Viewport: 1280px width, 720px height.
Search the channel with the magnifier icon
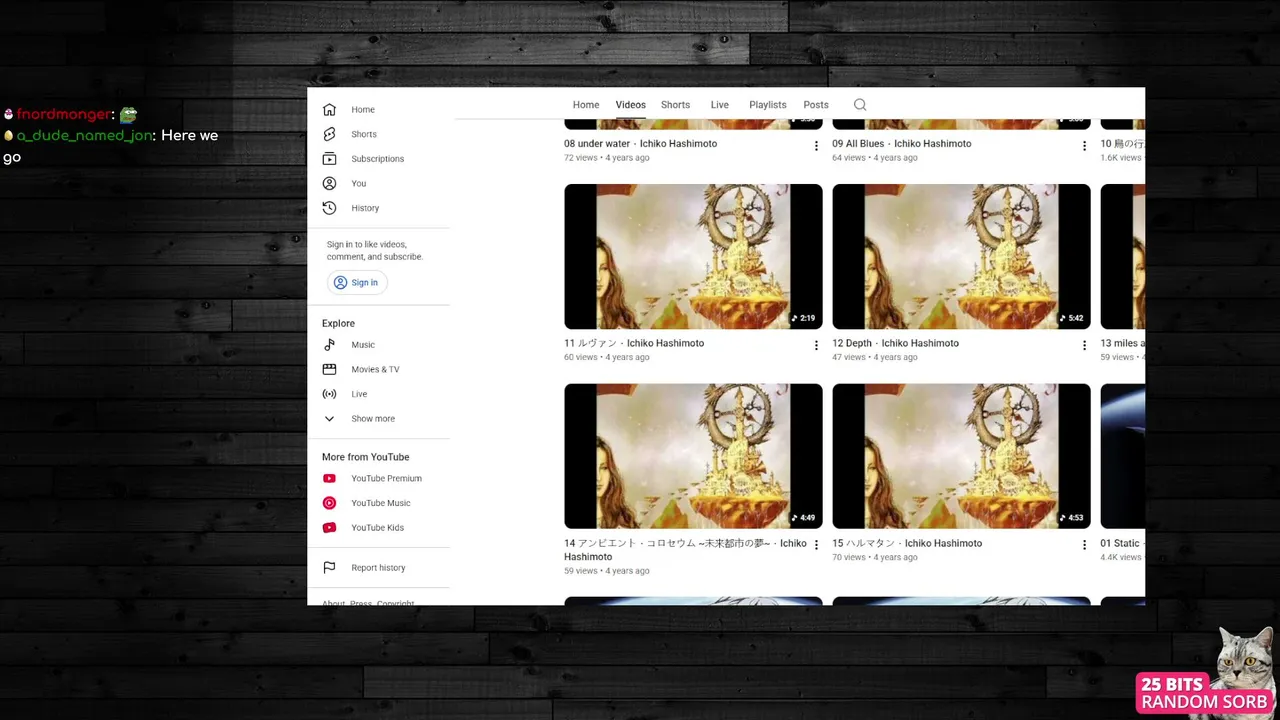click(860, 105)
